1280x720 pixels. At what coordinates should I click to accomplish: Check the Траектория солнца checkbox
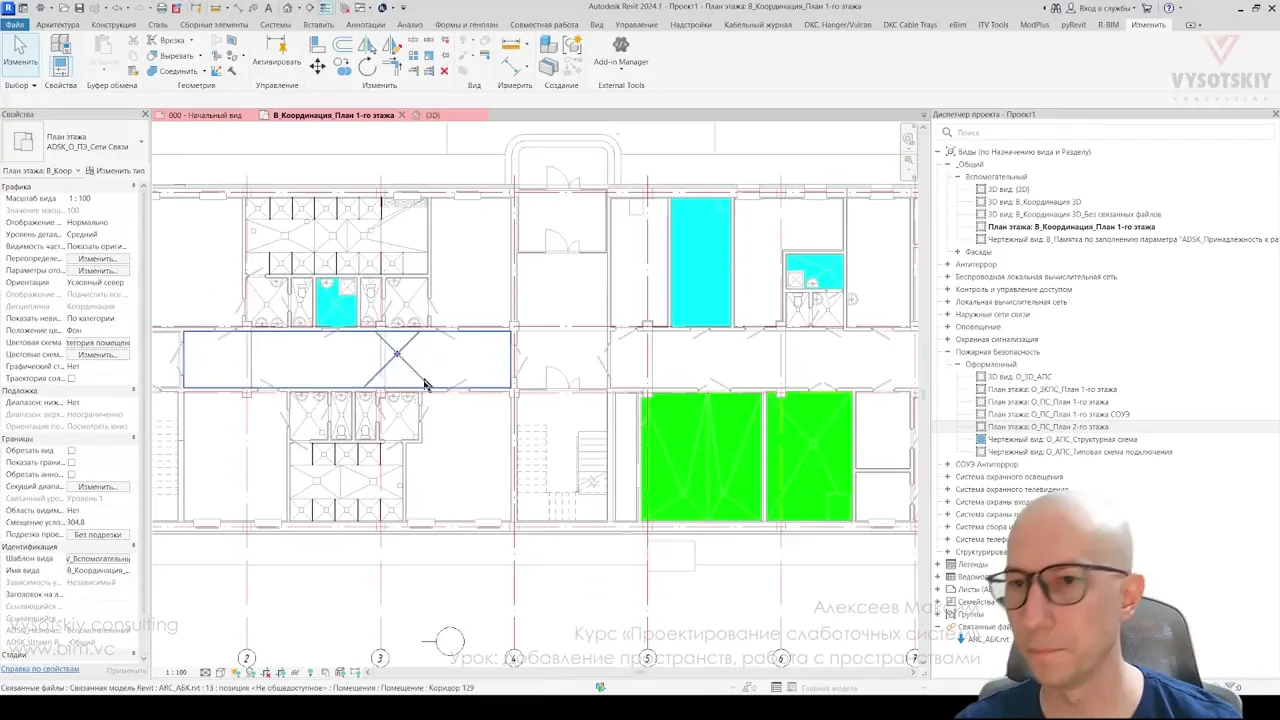71,379
